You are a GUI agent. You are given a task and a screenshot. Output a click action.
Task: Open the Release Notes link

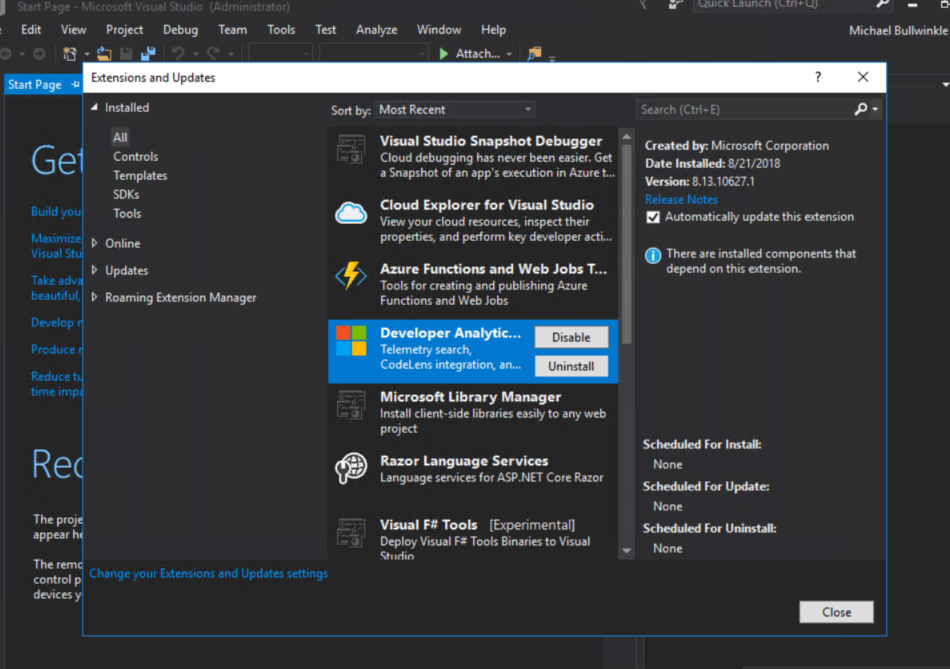(681, 199)
